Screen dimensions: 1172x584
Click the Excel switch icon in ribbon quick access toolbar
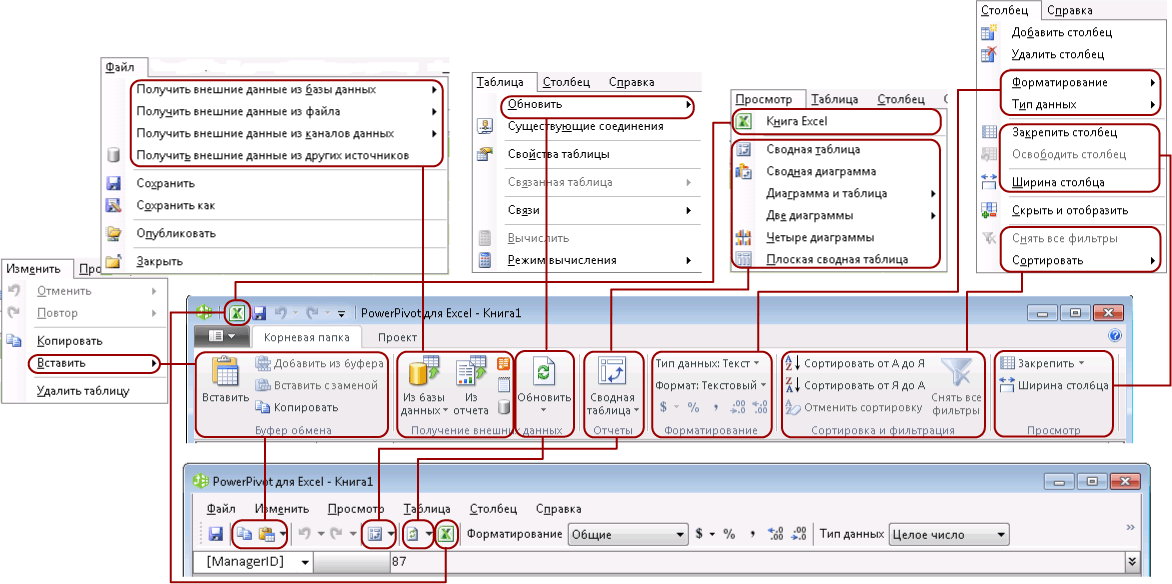point(237,313)
